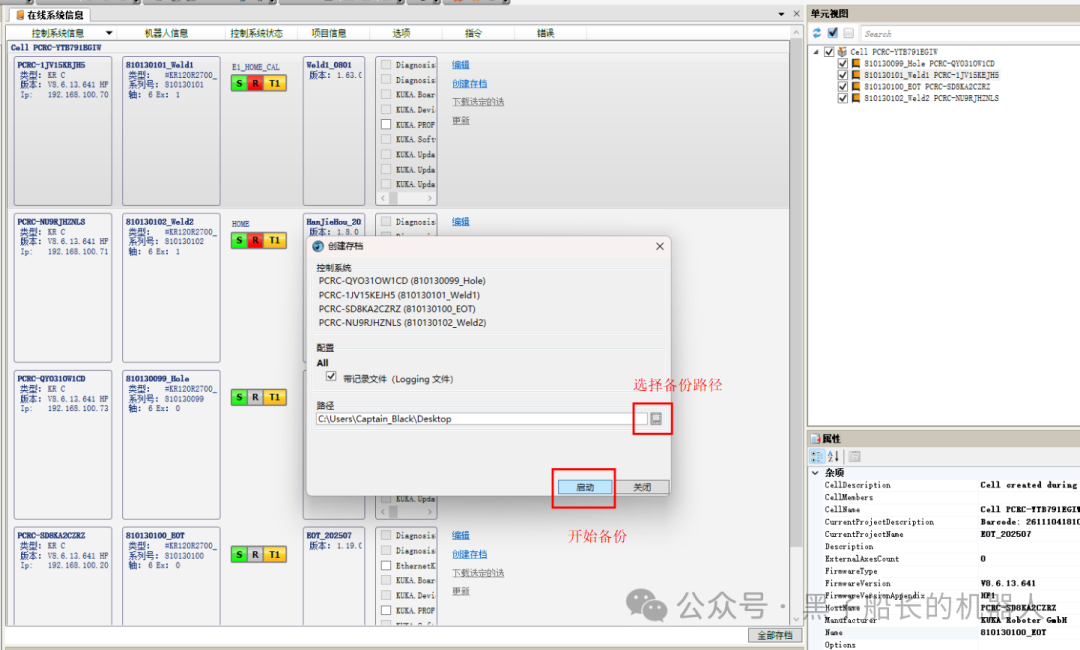Click the browse folder icon beside path field
The height and width of the screenshot is (650, 1080).
tap(656, 419)
